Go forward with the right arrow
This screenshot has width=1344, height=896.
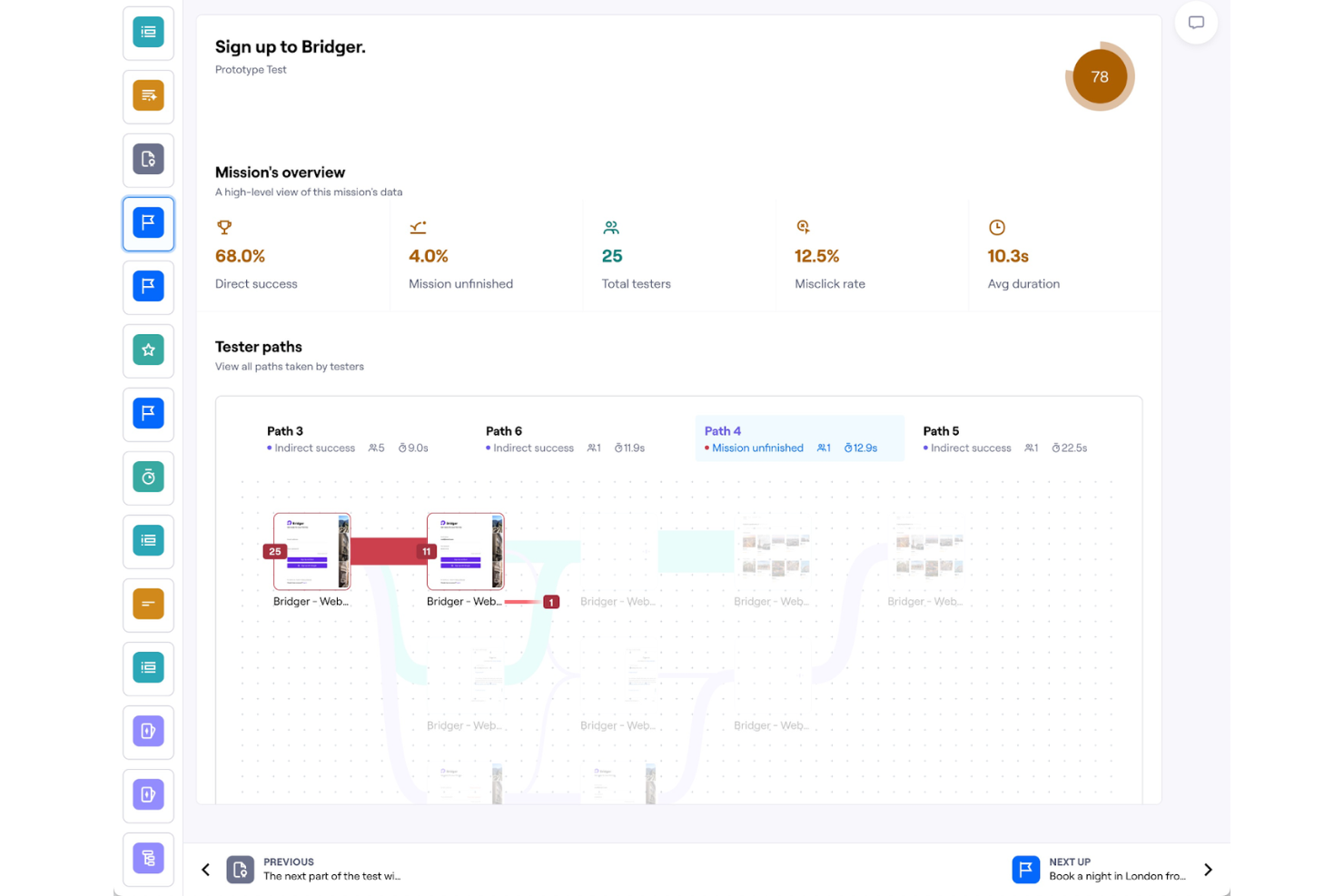[x=1208, y=870]
